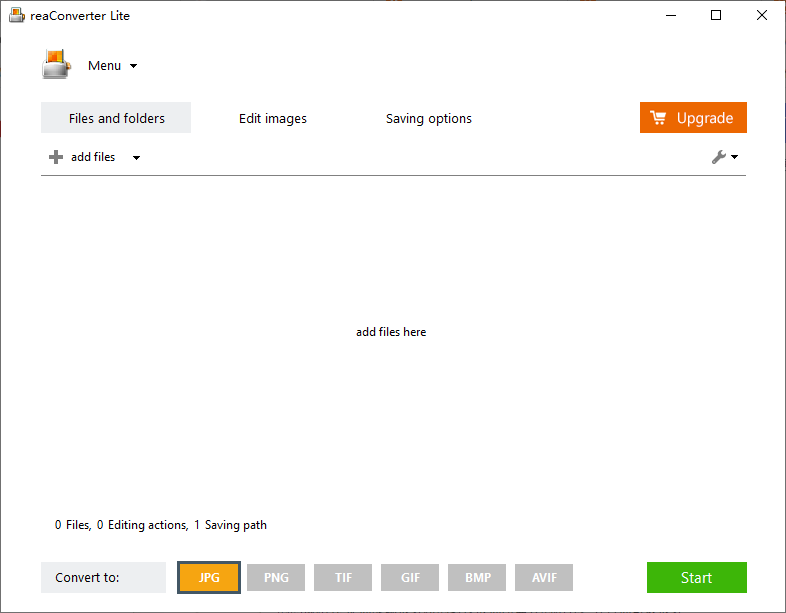
Task: Pick BMP as the output format
Action: point(477,577)
